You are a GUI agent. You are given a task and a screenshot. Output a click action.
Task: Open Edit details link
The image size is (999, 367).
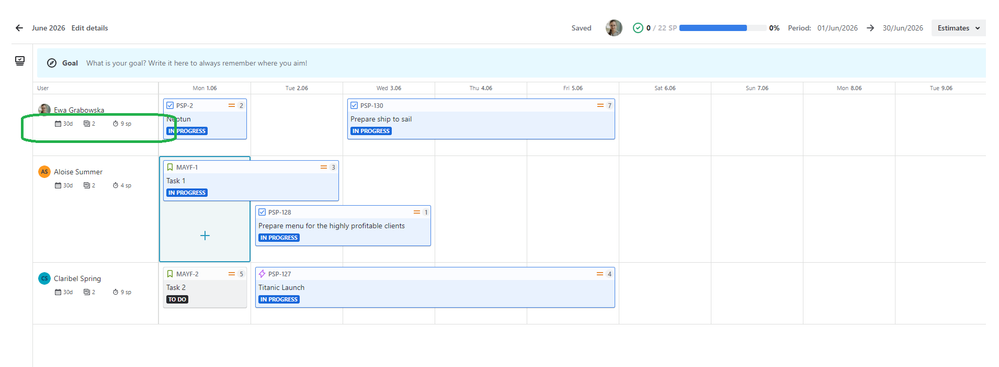coord(90,28)
